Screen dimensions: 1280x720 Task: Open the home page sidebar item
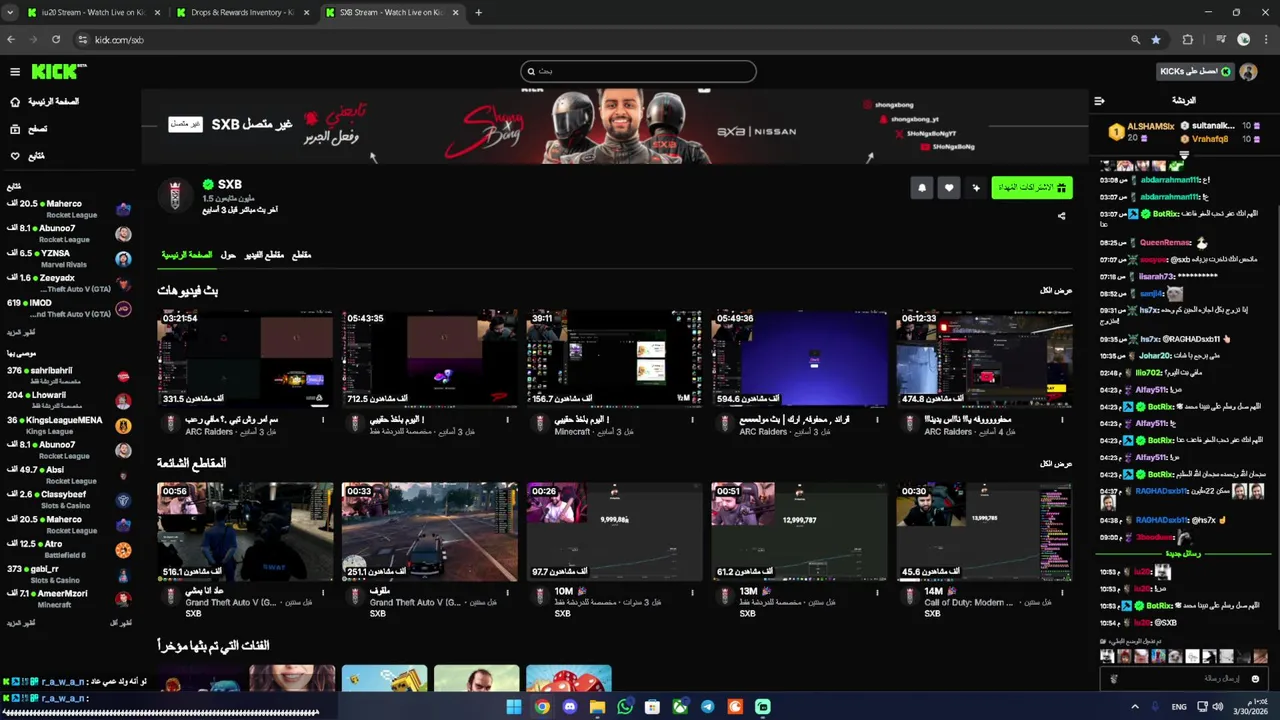45,102
